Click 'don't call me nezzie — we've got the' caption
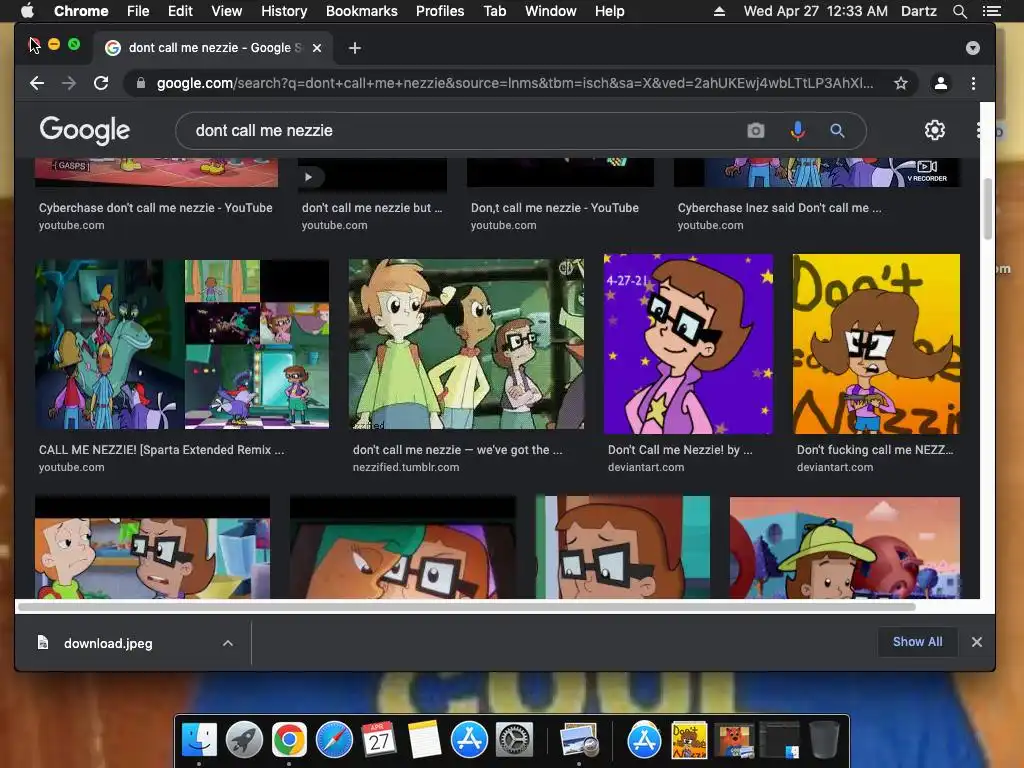1024x768 pixels. [457, 449]
